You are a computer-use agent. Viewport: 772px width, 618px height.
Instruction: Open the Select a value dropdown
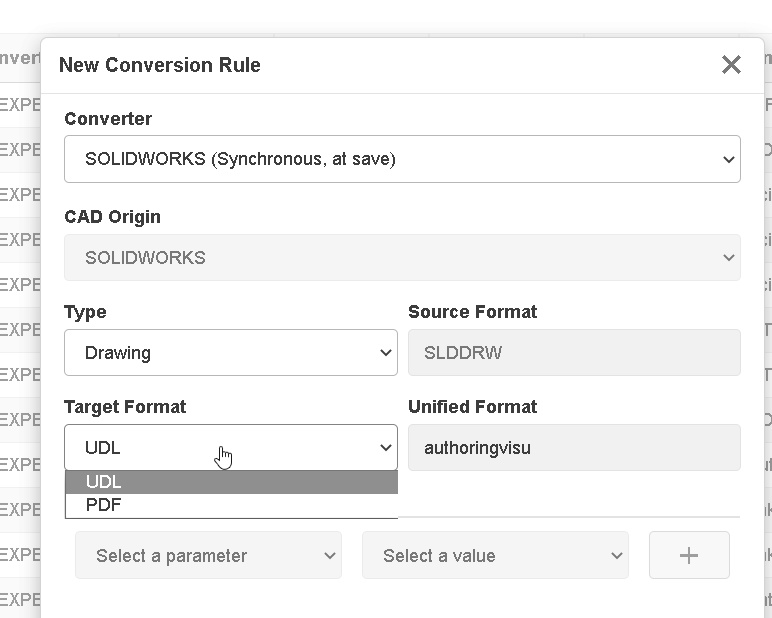pos(495,556)
